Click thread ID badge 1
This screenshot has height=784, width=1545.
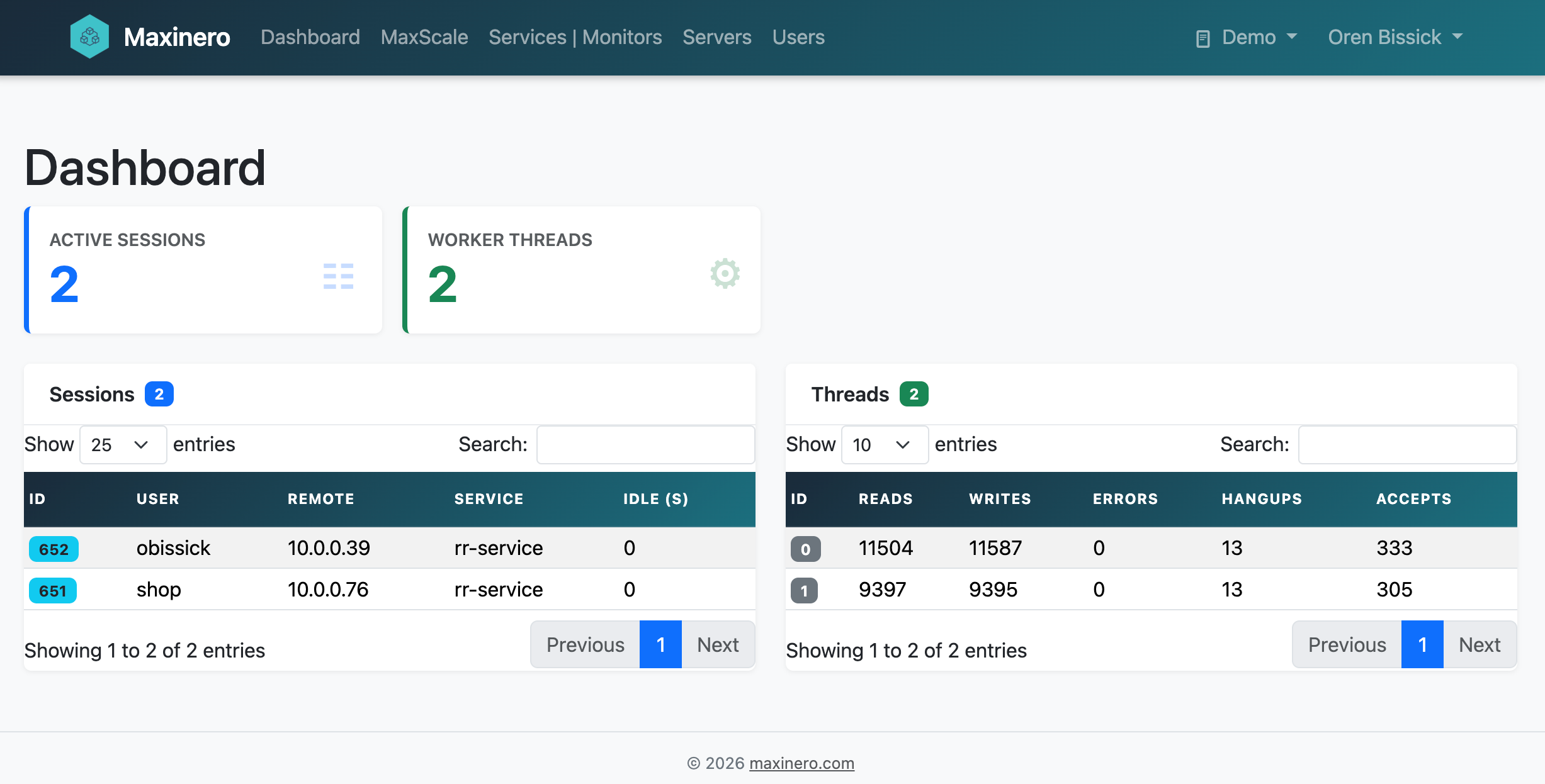(804, 590)
